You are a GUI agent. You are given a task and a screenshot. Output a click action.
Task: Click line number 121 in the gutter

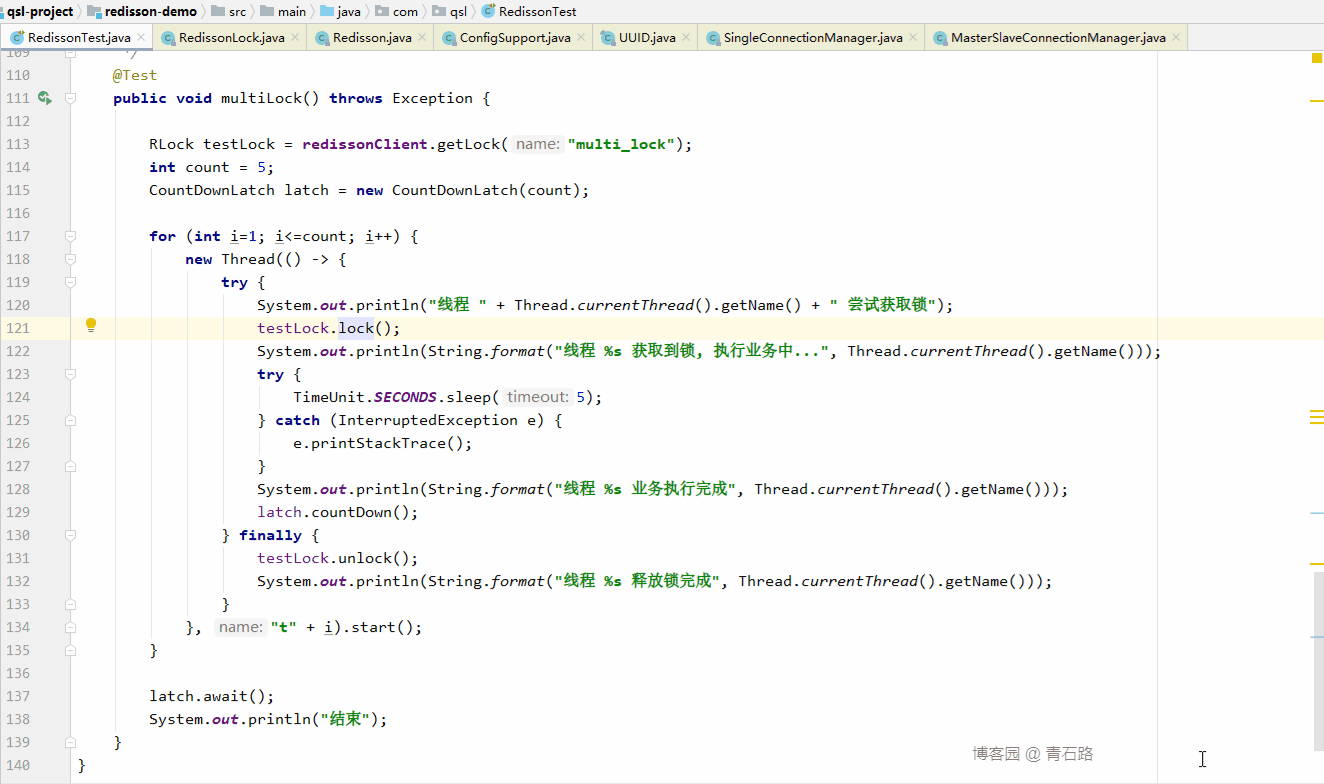click(17, 328)
